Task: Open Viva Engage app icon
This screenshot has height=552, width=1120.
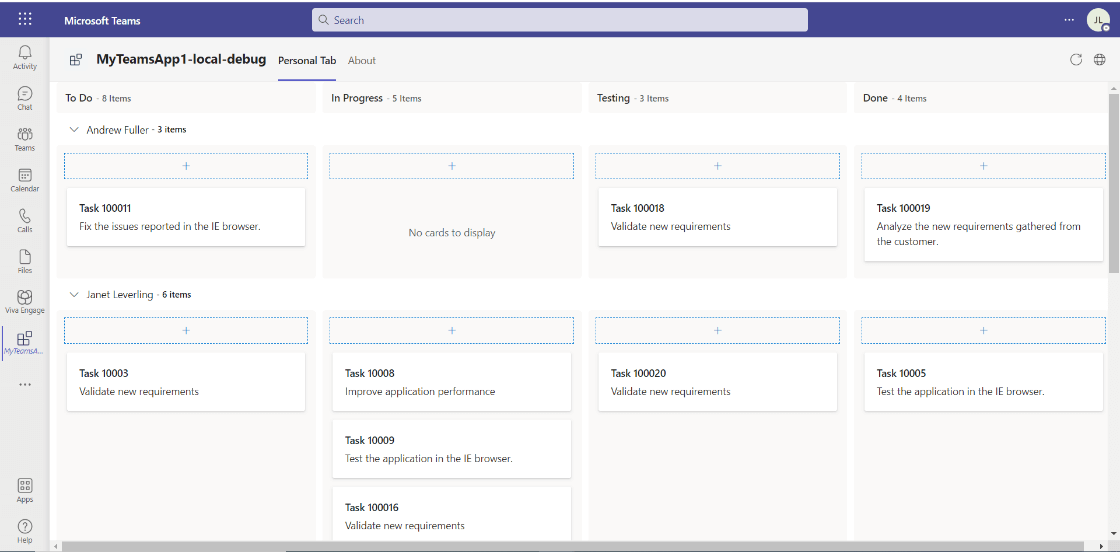Action: pos(25,301)
